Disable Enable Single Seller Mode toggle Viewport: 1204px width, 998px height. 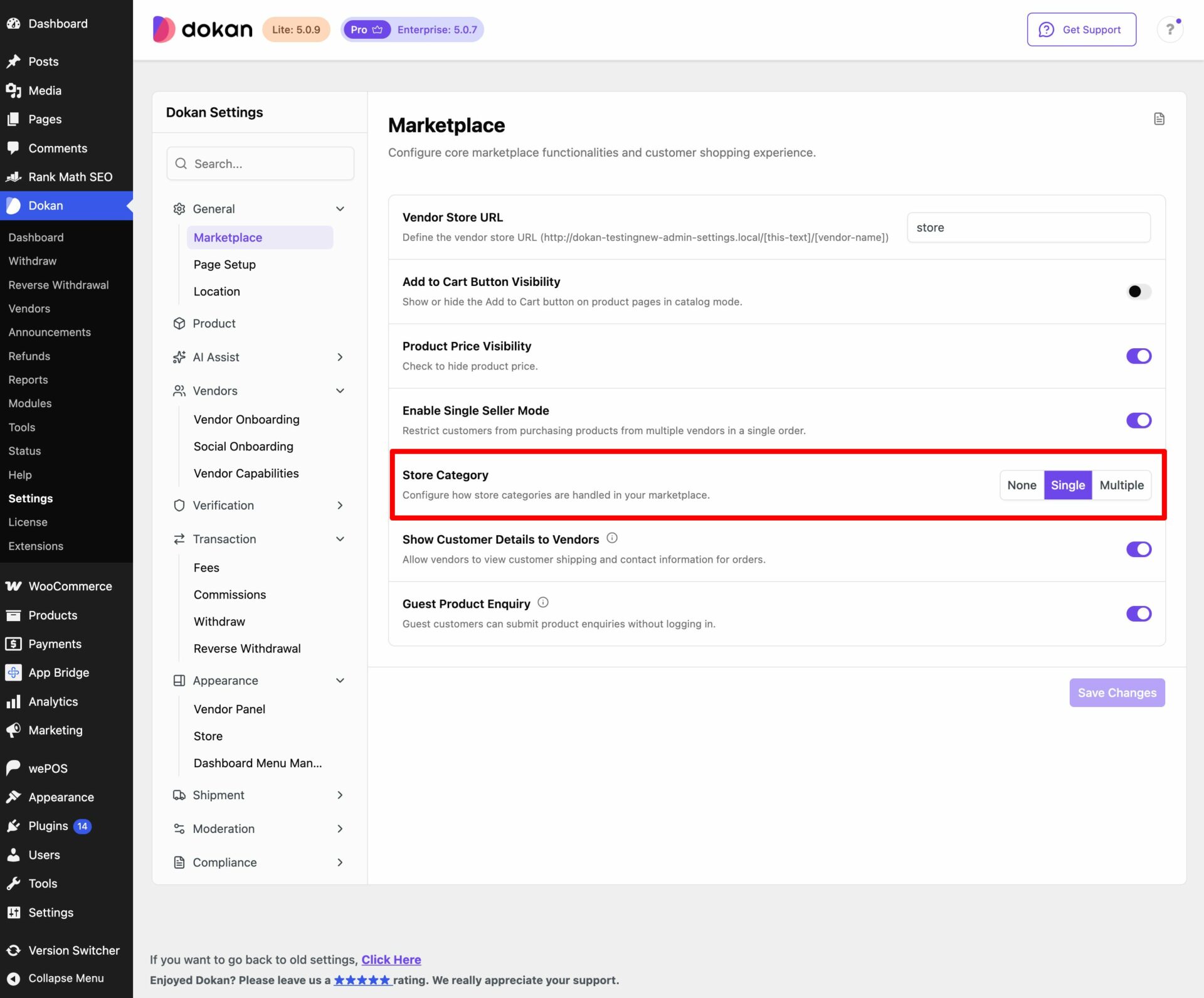pyautogui.click(x=1139, y=420)
